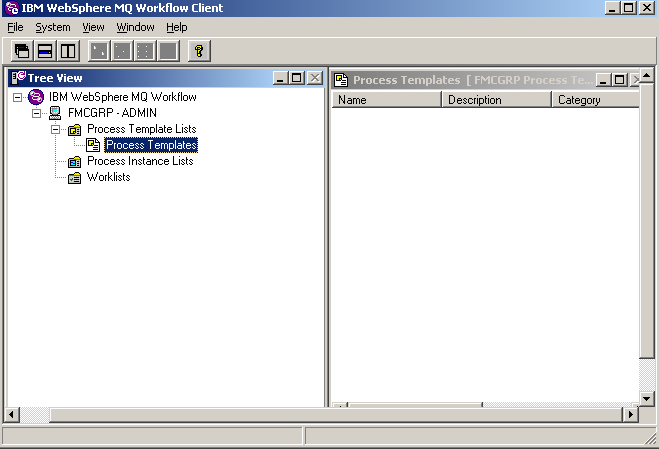Screen dimensions: 659x449
Task: Click the tile horizontally toolbar icon
Action: [45, 51]
